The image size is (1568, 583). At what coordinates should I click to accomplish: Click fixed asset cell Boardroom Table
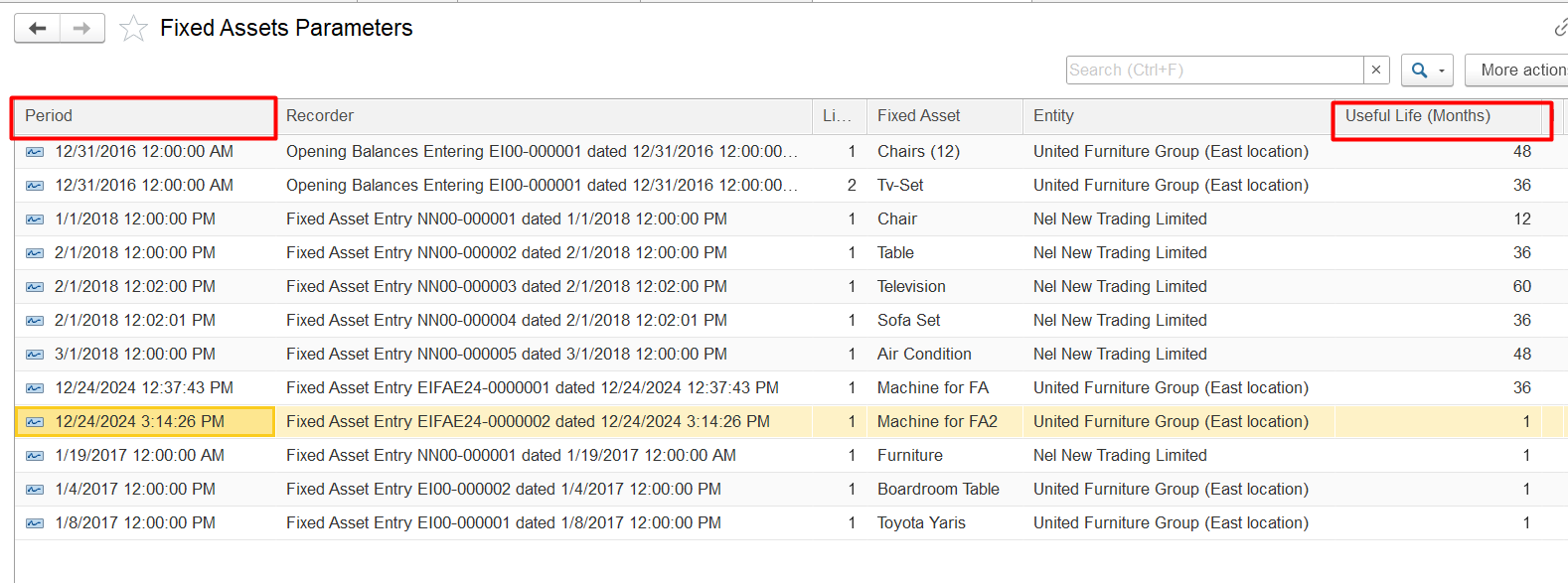pyautogui.click(x=938, y=490)
